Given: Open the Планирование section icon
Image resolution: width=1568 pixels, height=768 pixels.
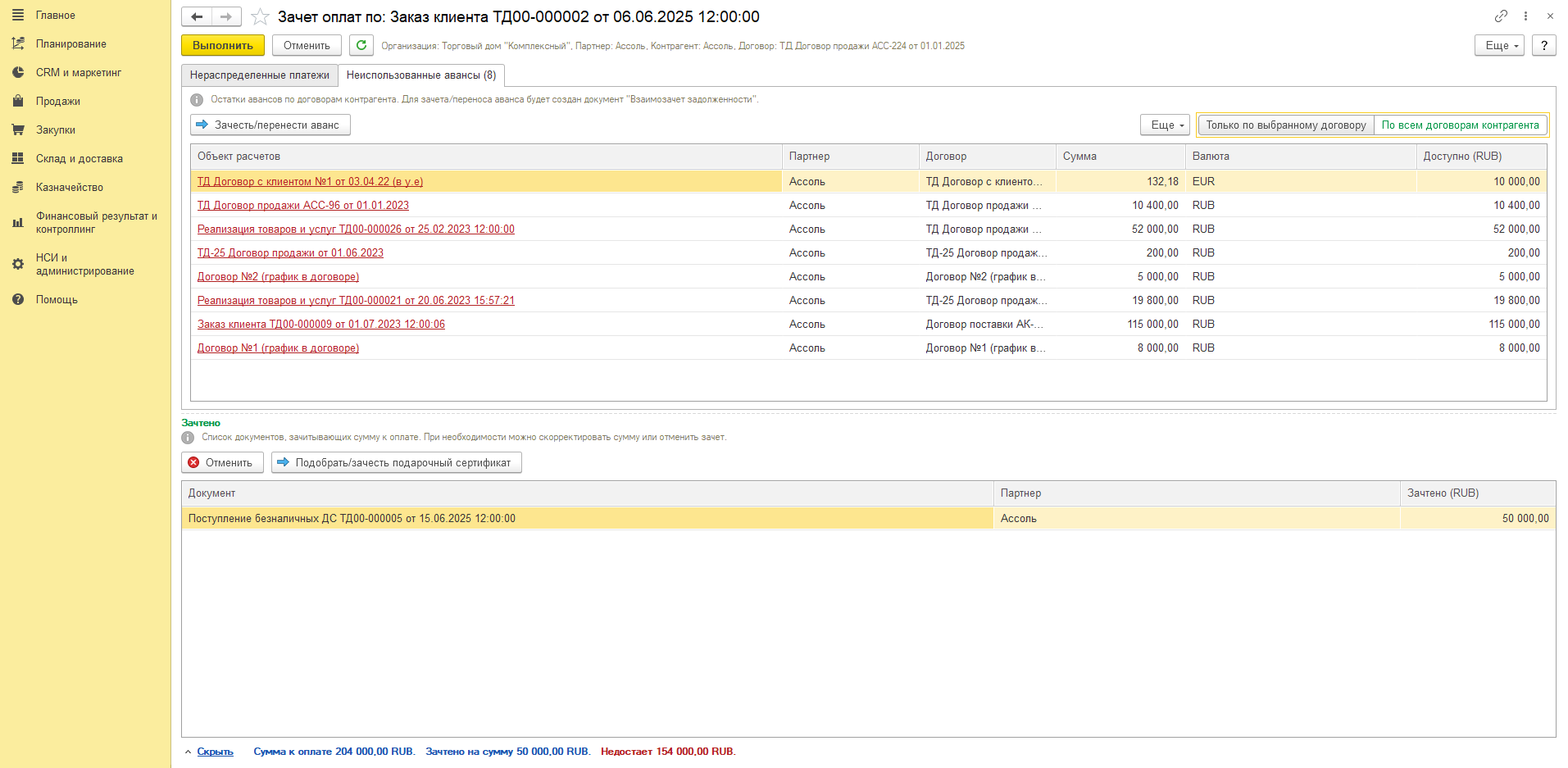Looking at the screenshot, I should pos(18,44).
